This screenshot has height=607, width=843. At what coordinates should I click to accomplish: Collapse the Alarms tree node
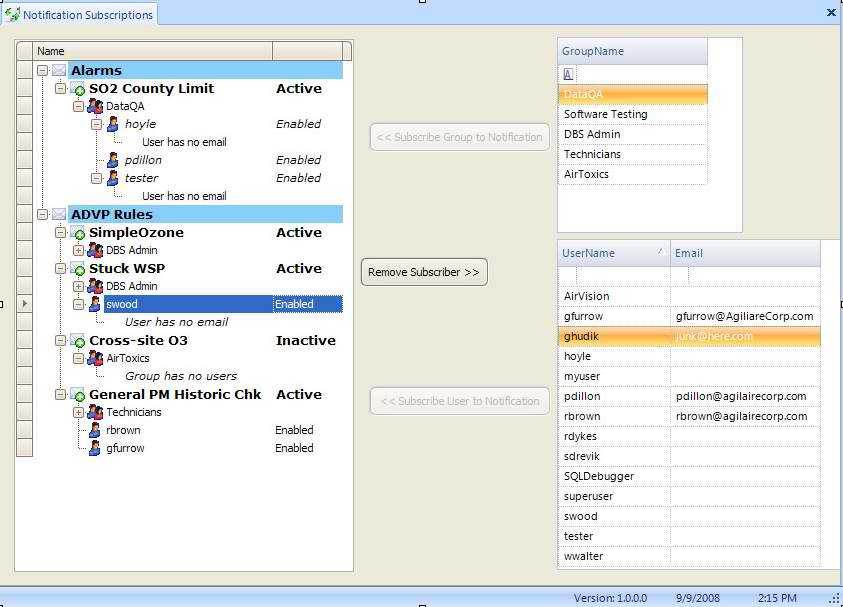point(43,70)
